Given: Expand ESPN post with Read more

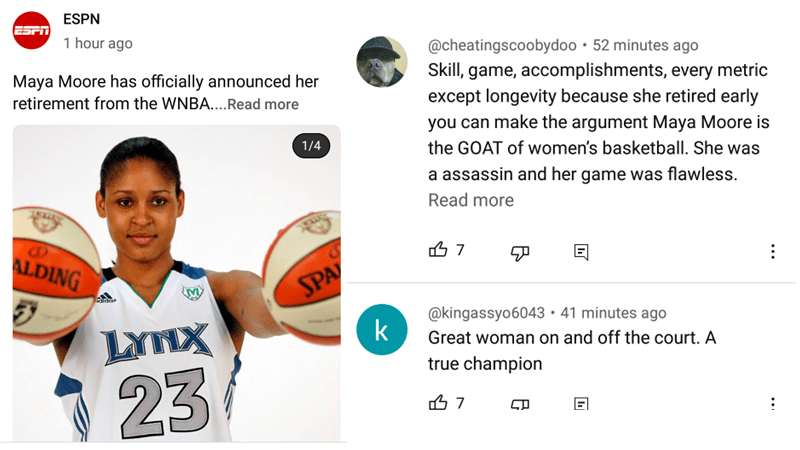Looking at the screenshot, I should pyautogui.click(x=263, y=104).
